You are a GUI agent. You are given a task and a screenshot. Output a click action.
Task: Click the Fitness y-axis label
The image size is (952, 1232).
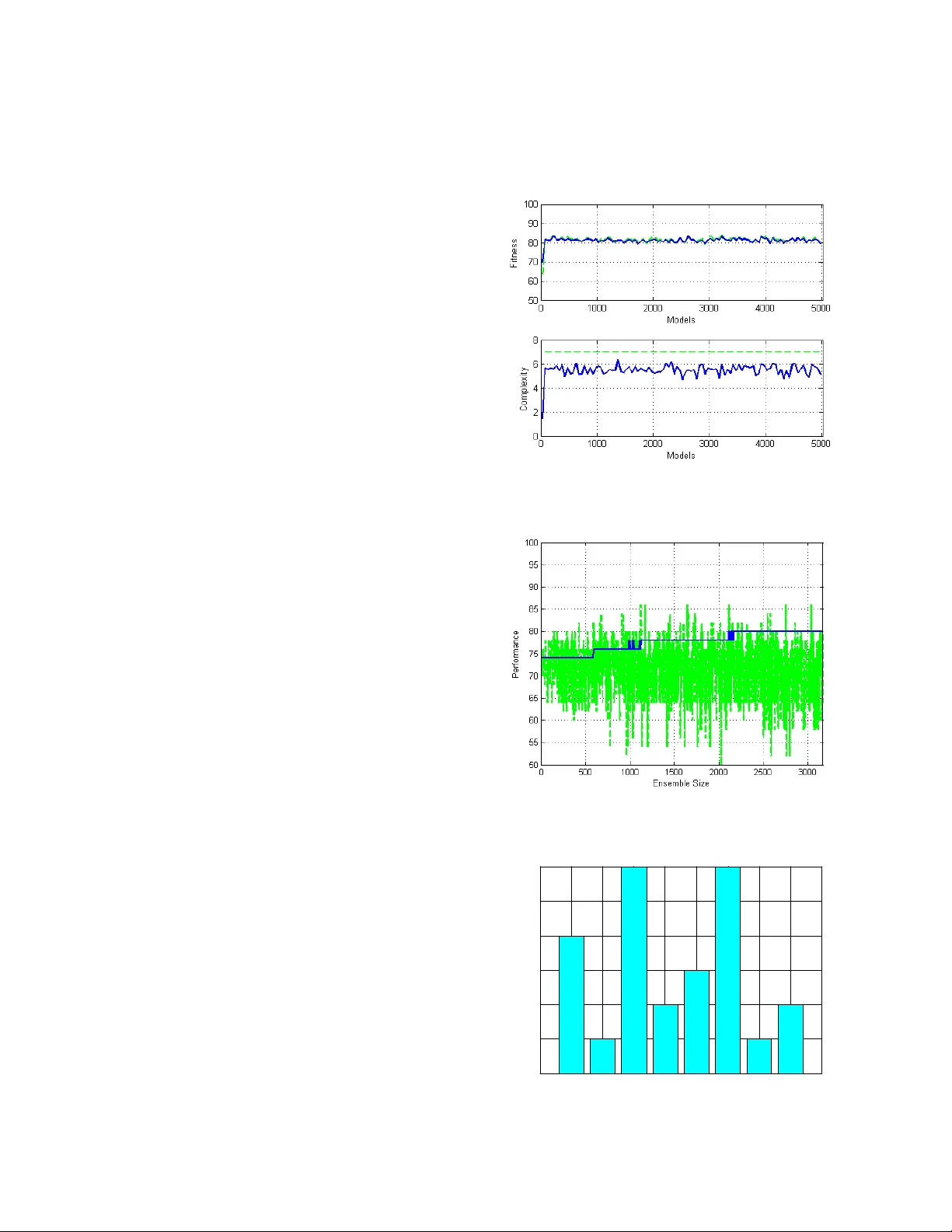pos(514,253)
